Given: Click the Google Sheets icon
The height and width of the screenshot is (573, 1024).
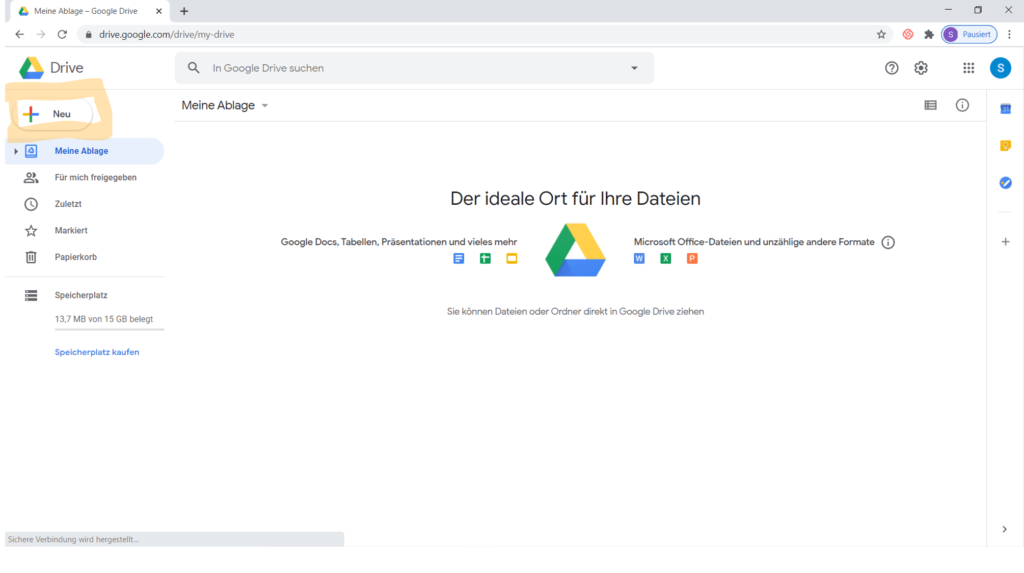Looking at the screenshot, I should [485, 259].
